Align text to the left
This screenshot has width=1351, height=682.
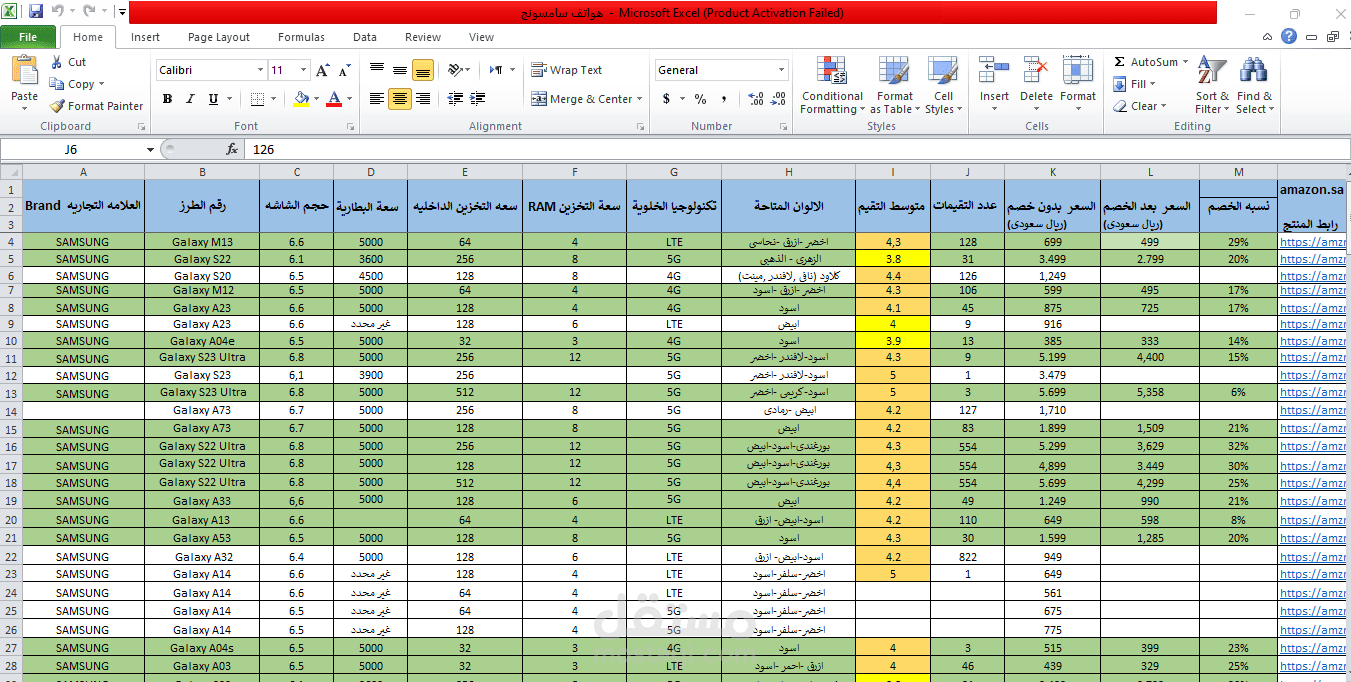pyautogui.click(x=377, y=98)
